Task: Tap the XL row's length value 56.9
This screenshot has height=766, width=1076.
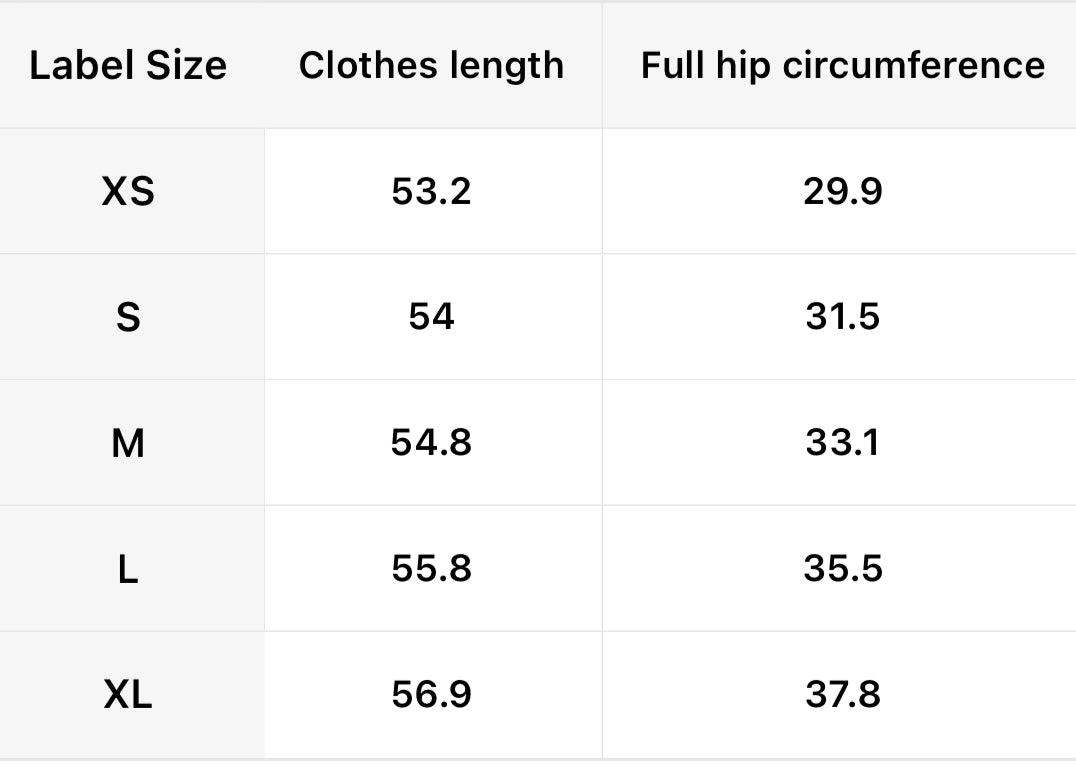Action: point(431,694)
